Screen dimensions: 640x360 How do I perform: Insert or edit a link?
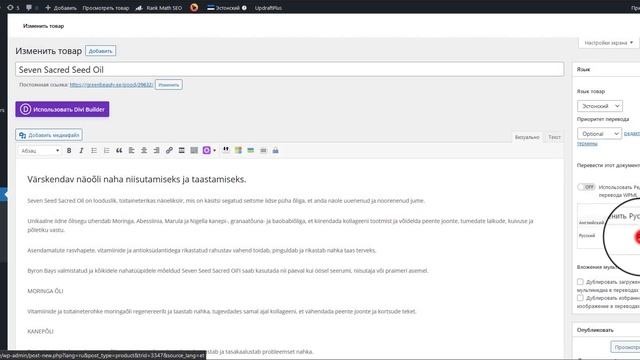click(x=169, y=151)
